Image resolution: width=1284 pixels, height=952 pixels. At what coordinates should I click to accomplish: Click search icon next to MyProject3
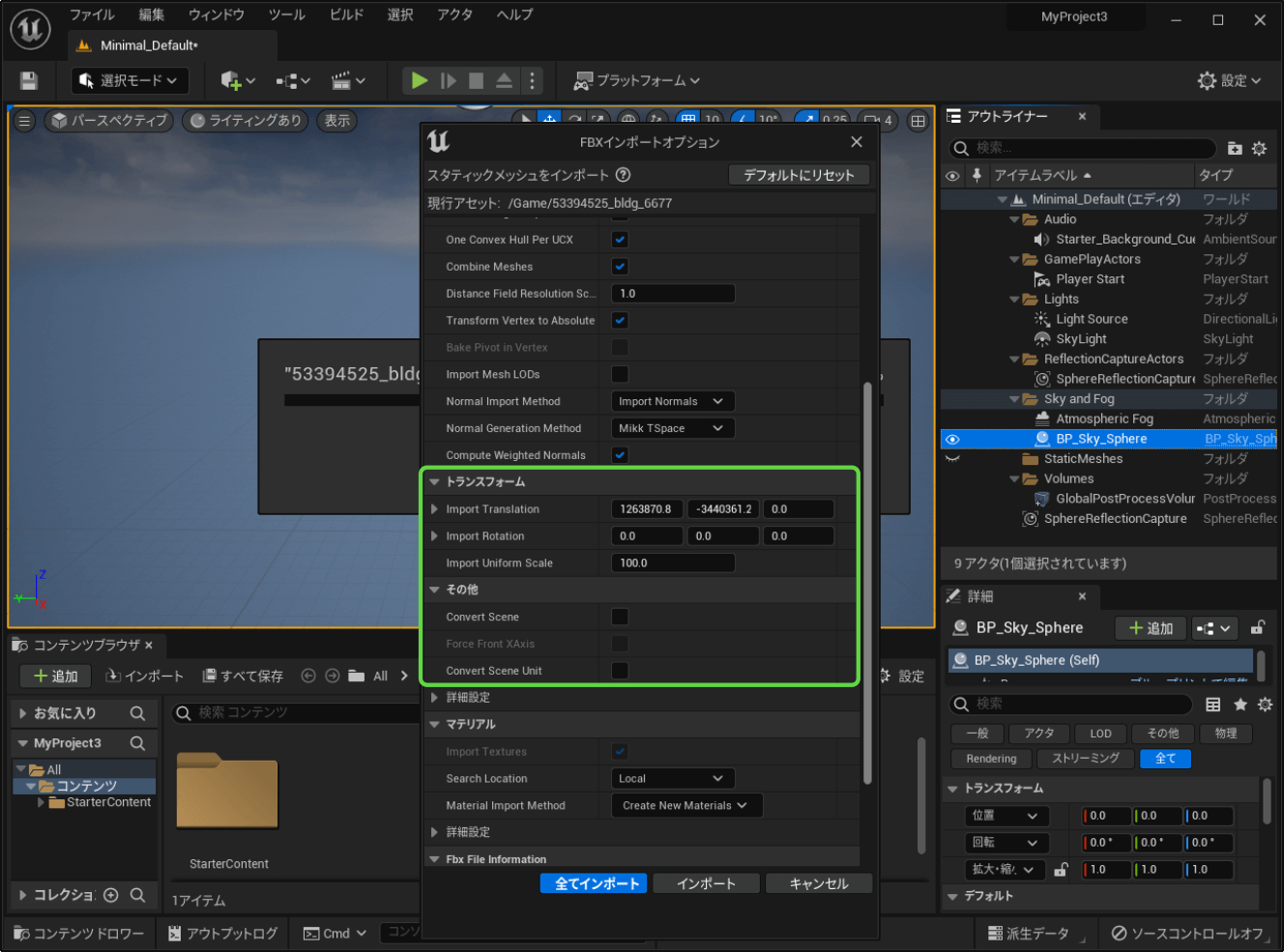pos(137,743)
